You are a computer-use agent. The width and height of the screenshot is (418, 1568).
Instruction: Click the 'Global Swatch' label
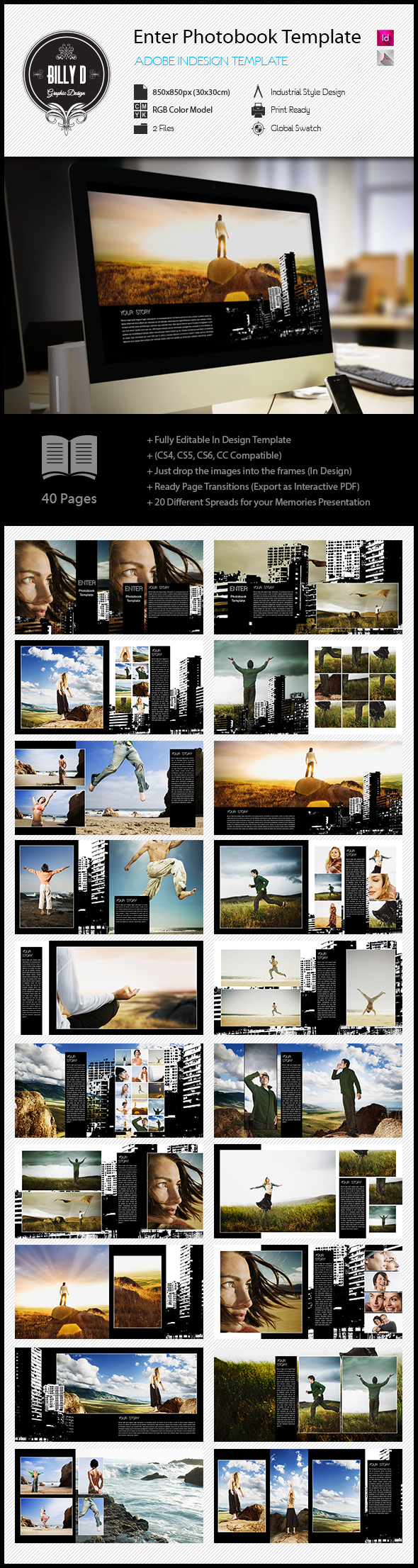click(295, 128)
